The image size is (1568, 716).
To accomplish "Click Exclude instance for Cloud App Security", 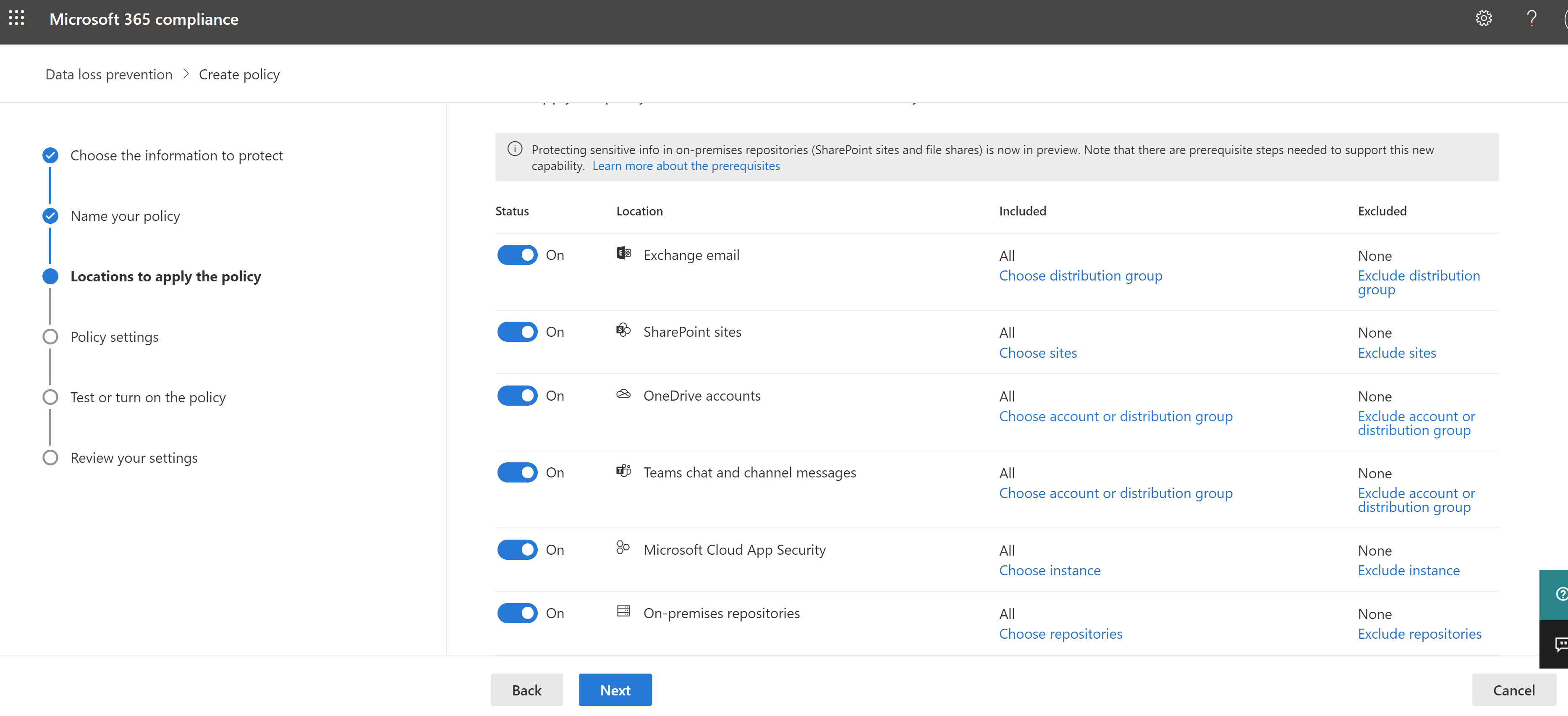I will click(x=1408, y=570).
